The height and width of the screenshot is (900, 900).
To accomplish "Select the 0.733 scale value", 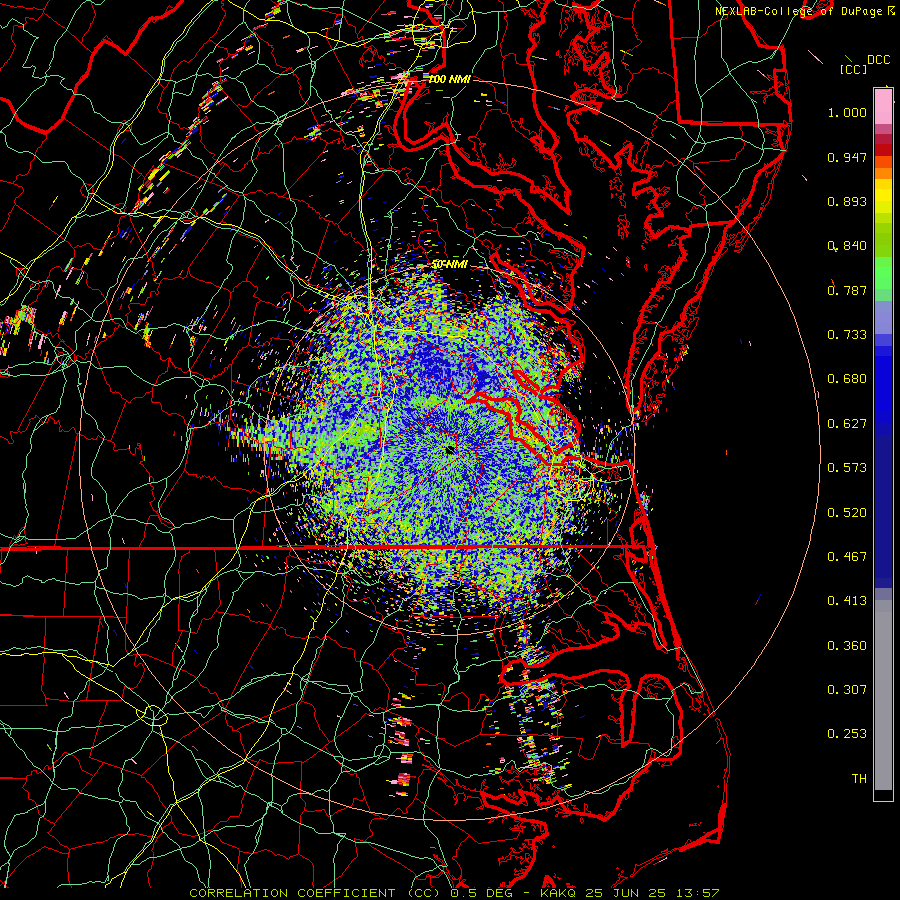I will click(x=847, y=335).
